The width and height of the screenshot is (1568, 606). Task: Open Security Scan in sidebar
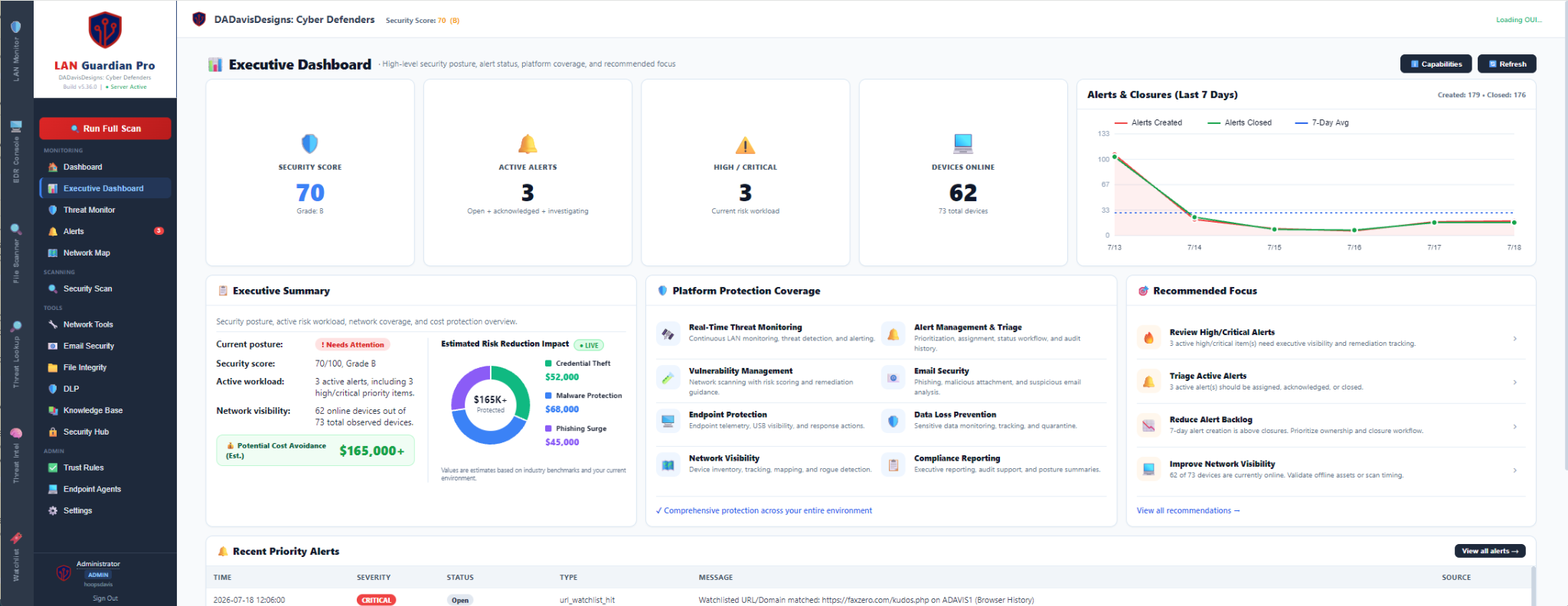click(x=105, y=288)
